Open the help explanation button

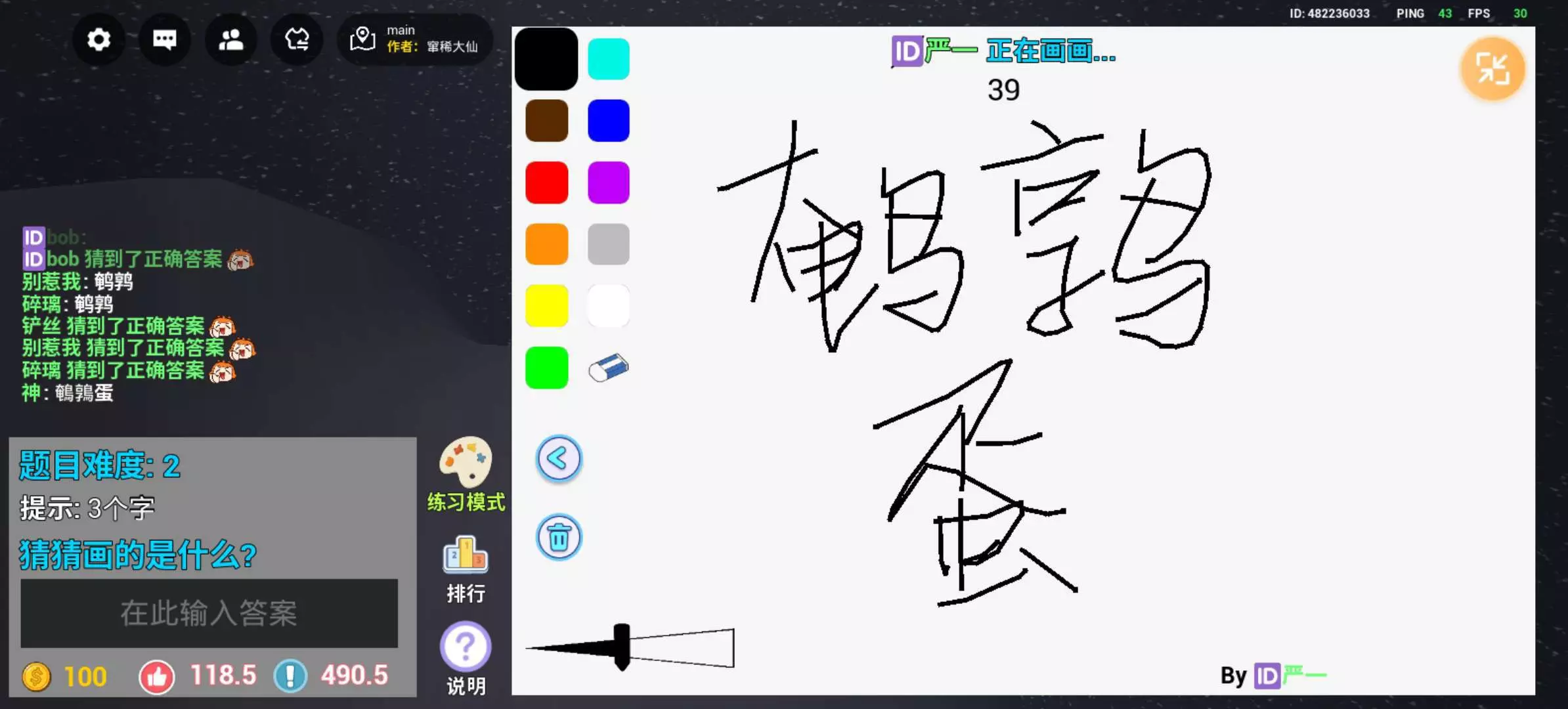coord(466,647)
